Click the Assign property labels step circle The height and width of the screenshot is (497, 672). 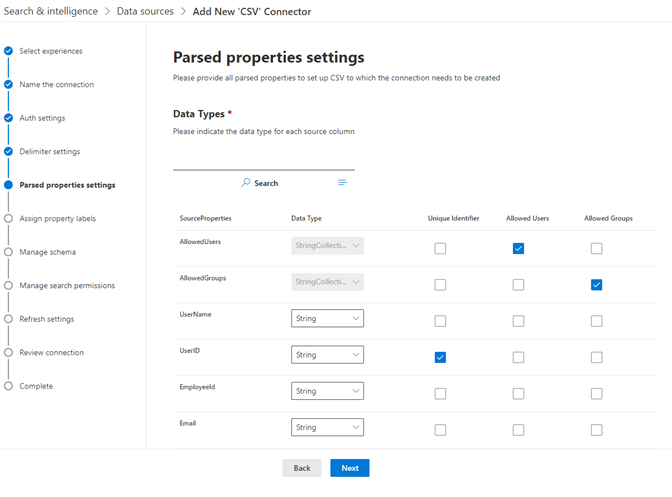9,218
